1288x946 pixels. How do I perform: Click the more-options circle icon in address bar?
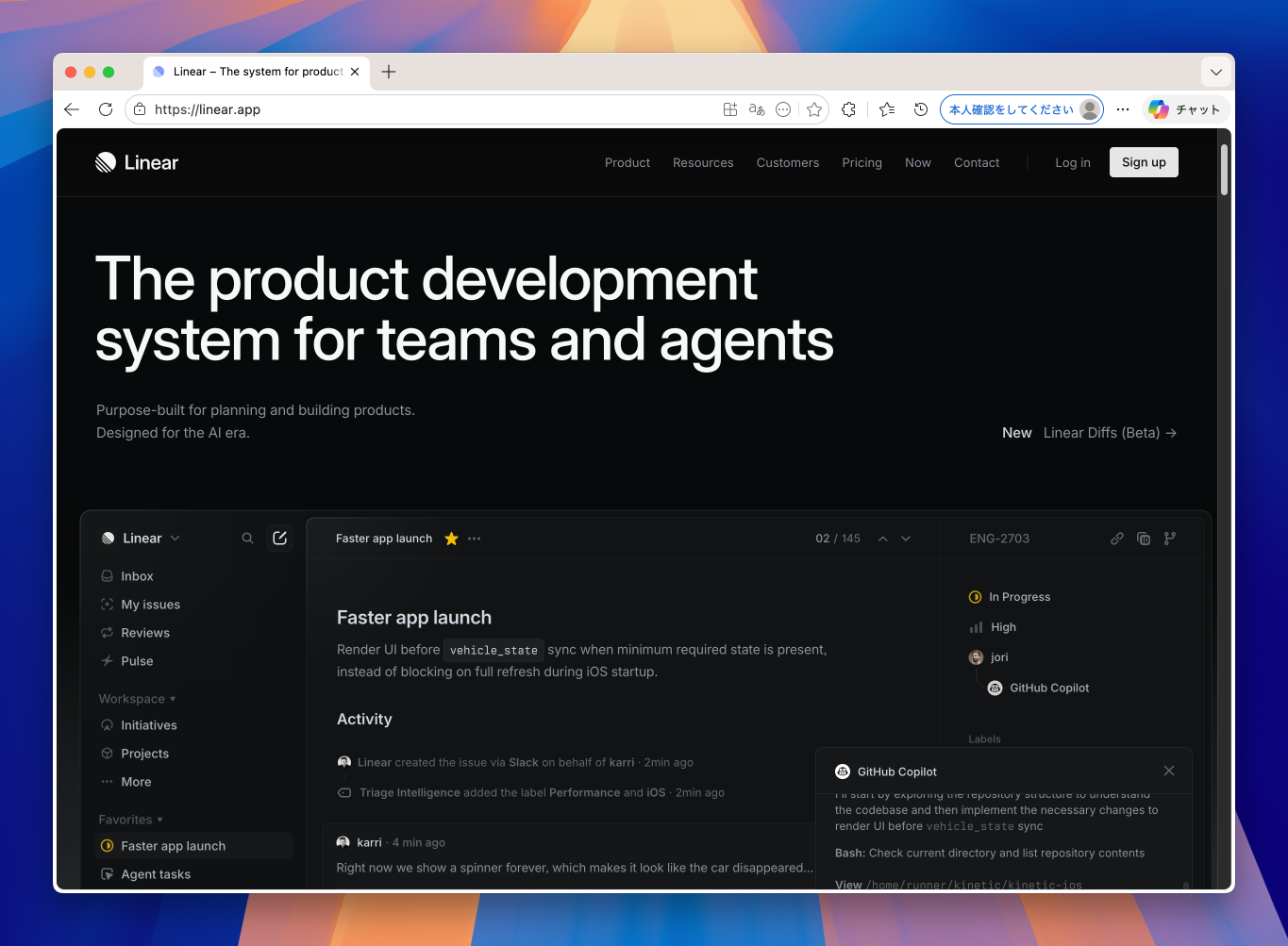pyautogui.click(x=783, y=109)
